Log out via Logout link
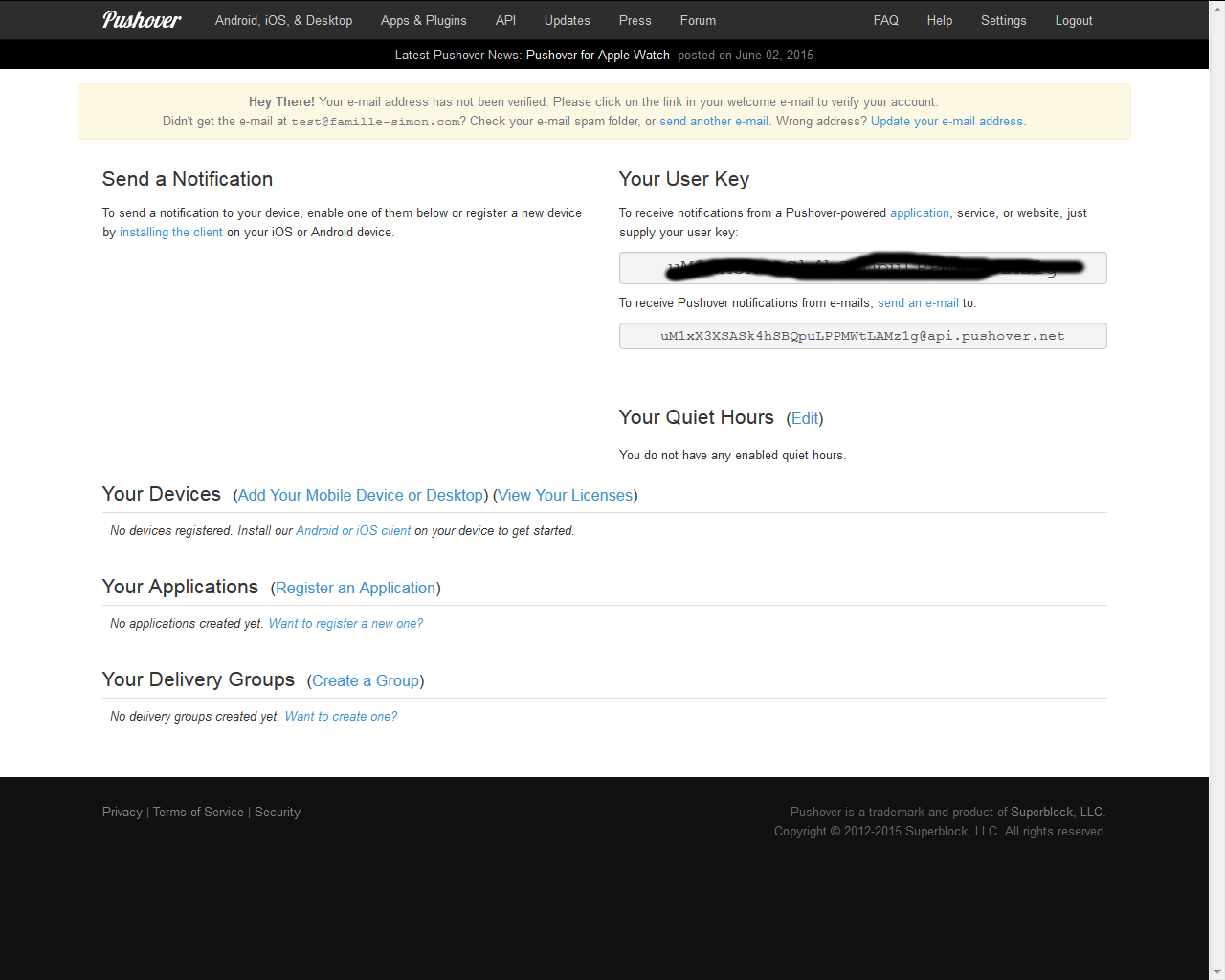This screenshot has height=980, width=1225. click(1073, 20)
